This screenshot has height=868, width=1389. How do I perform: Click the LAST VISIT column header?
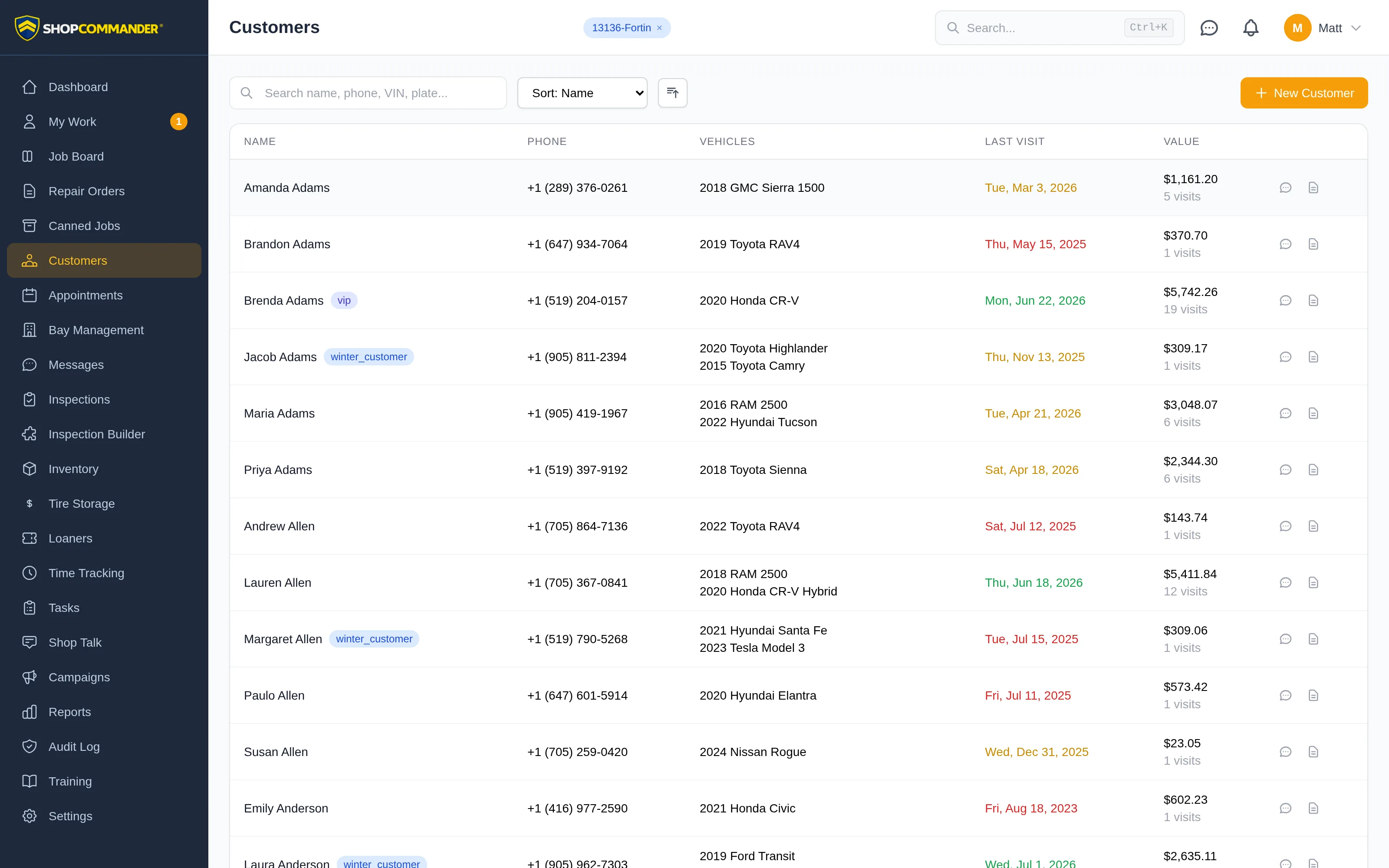coord(1014,141)
